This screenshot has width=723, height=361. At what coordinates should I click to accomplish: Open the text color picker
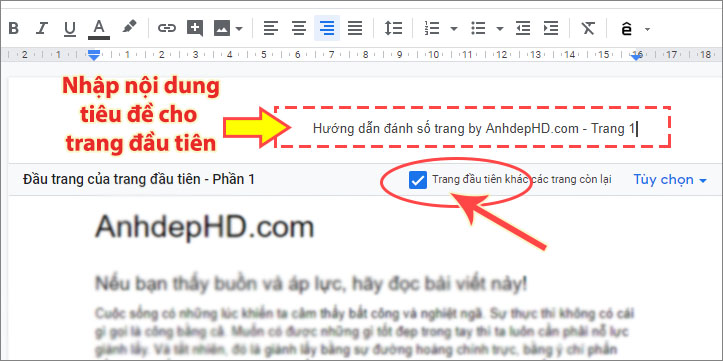99,29
